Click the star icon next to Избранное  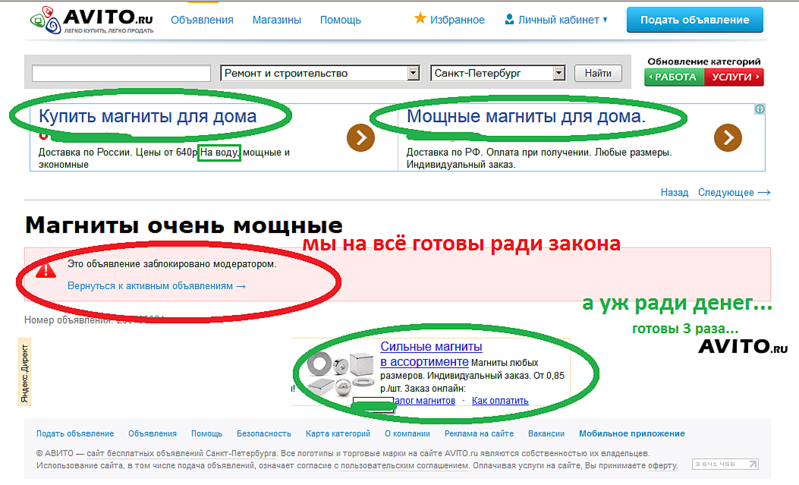point(420,19)
